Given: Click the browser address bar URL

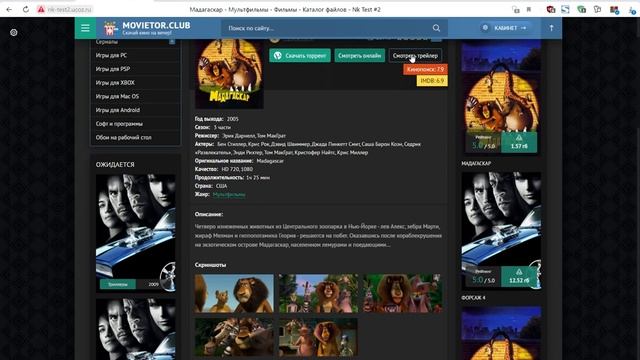Looking at the screenshot, I should (x=69, y=9).
